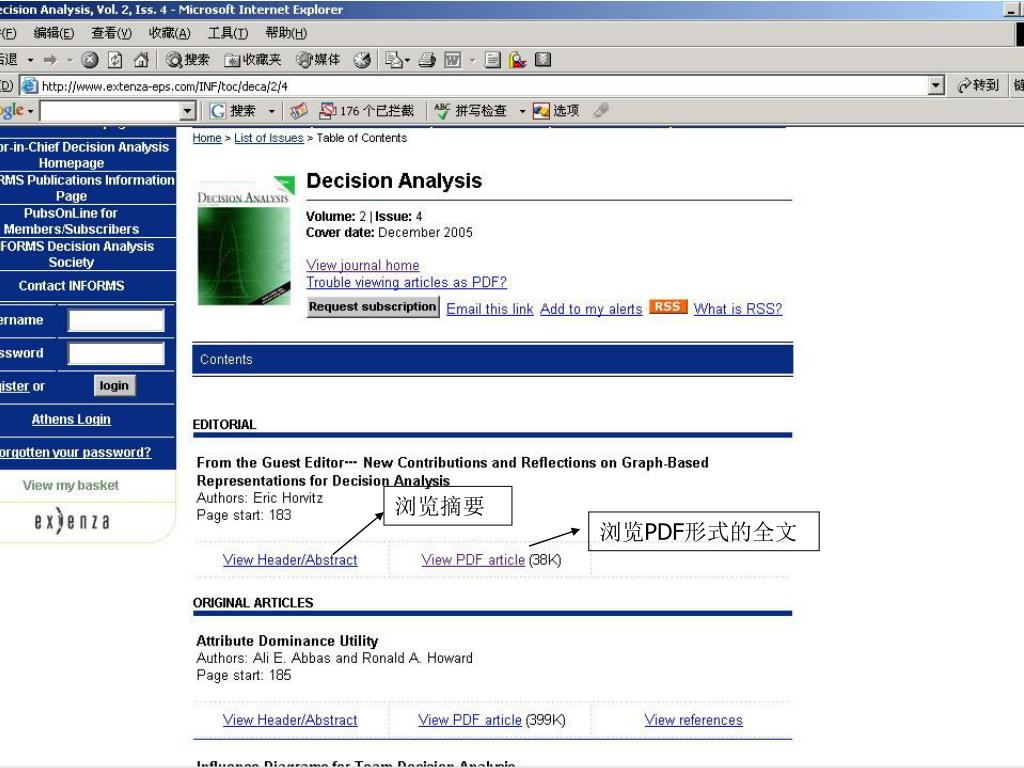Screen dimensions: 1024x768
Task: Click the popup blocker 176 个已拦截 button
Action: (366, 111)
